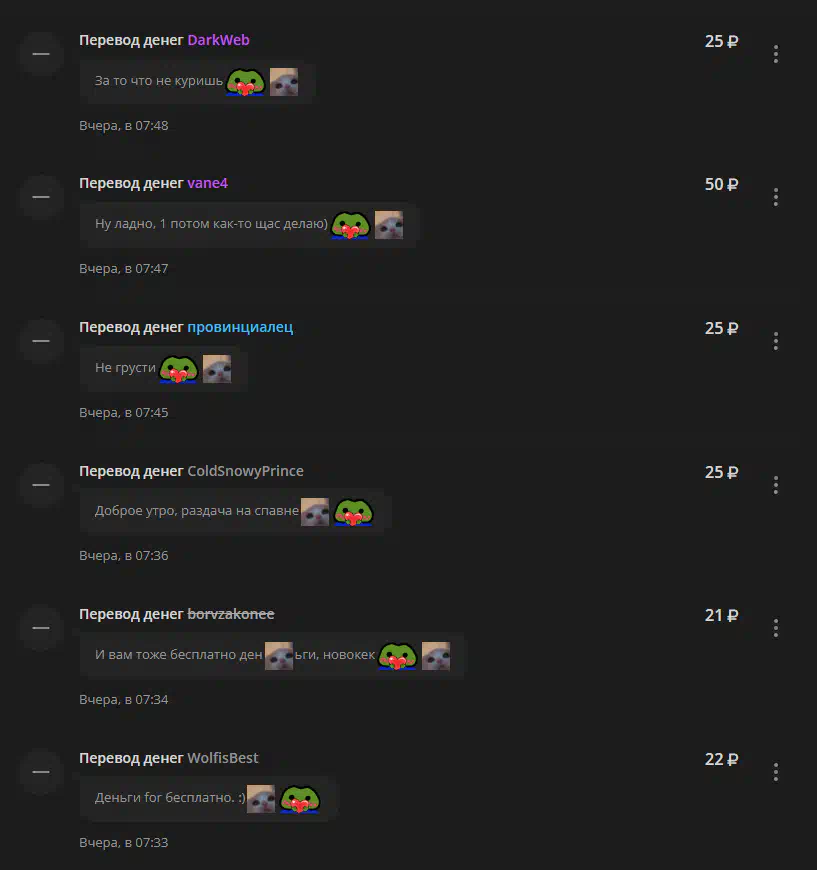Click the minus icon beside vane4 transfer
This screenshot has height=870, width=817.
coord(41,197)
